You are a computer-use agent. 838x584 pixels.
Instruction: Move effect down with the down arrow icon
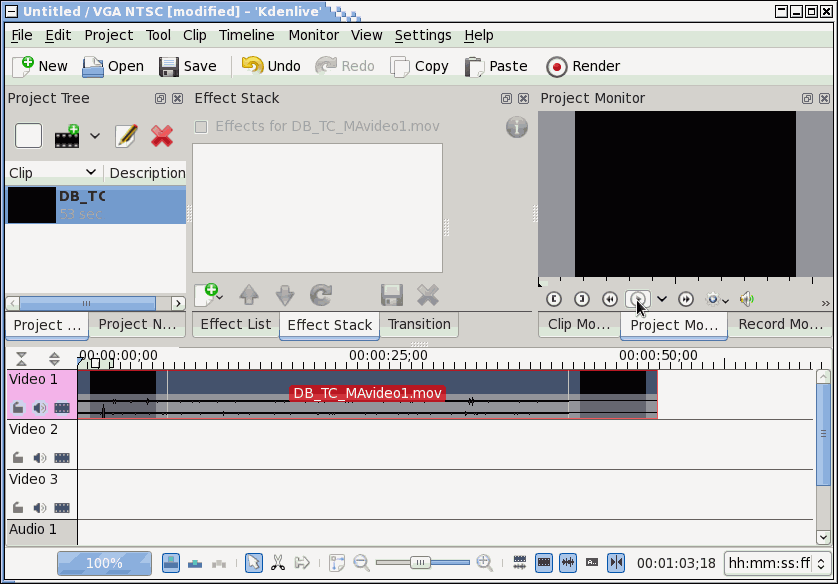(285, 295)
